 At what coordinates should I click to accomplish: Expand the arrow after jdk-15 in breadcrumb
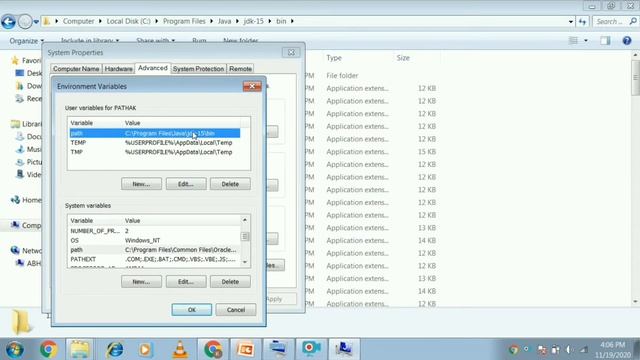[x=269, y=21]
